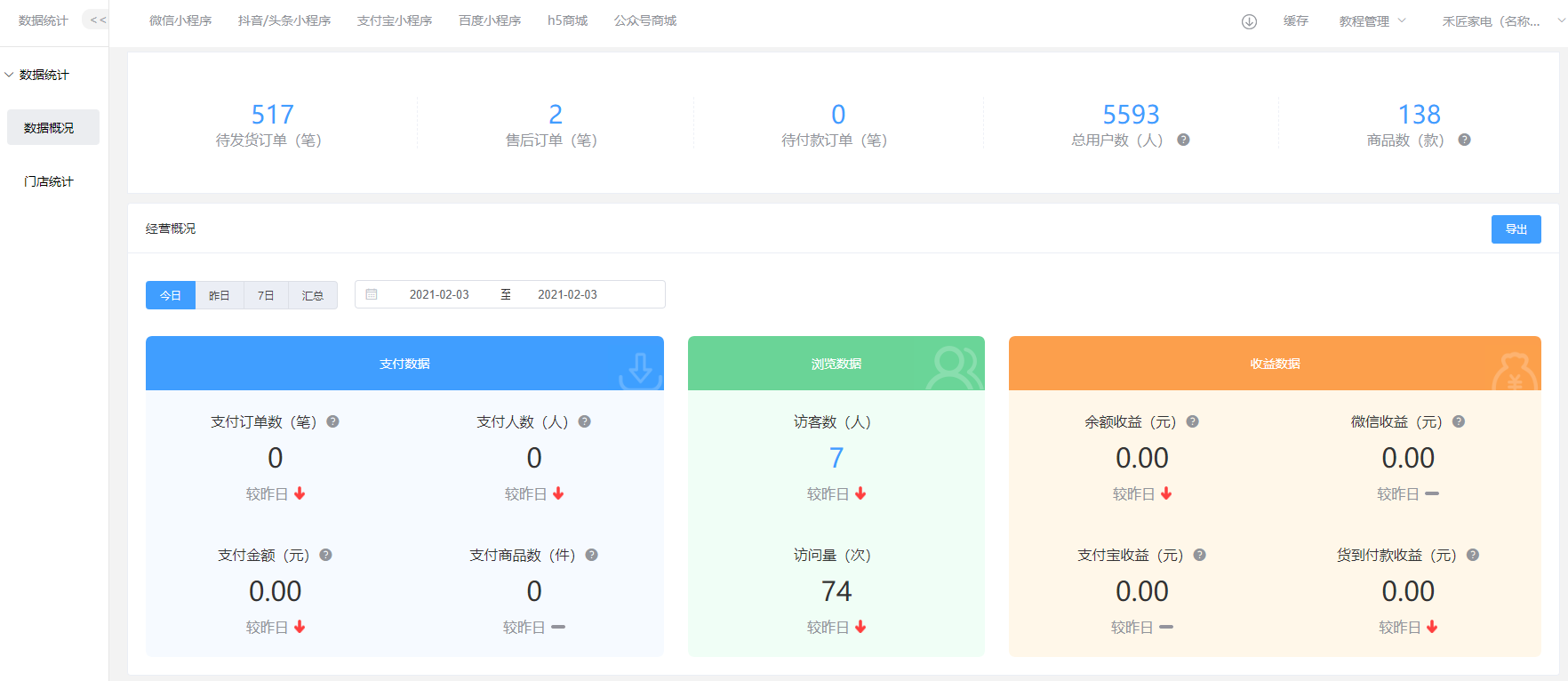Click the 浏览数据 card header
The image size is (1568, 681).
click(836, 363)
